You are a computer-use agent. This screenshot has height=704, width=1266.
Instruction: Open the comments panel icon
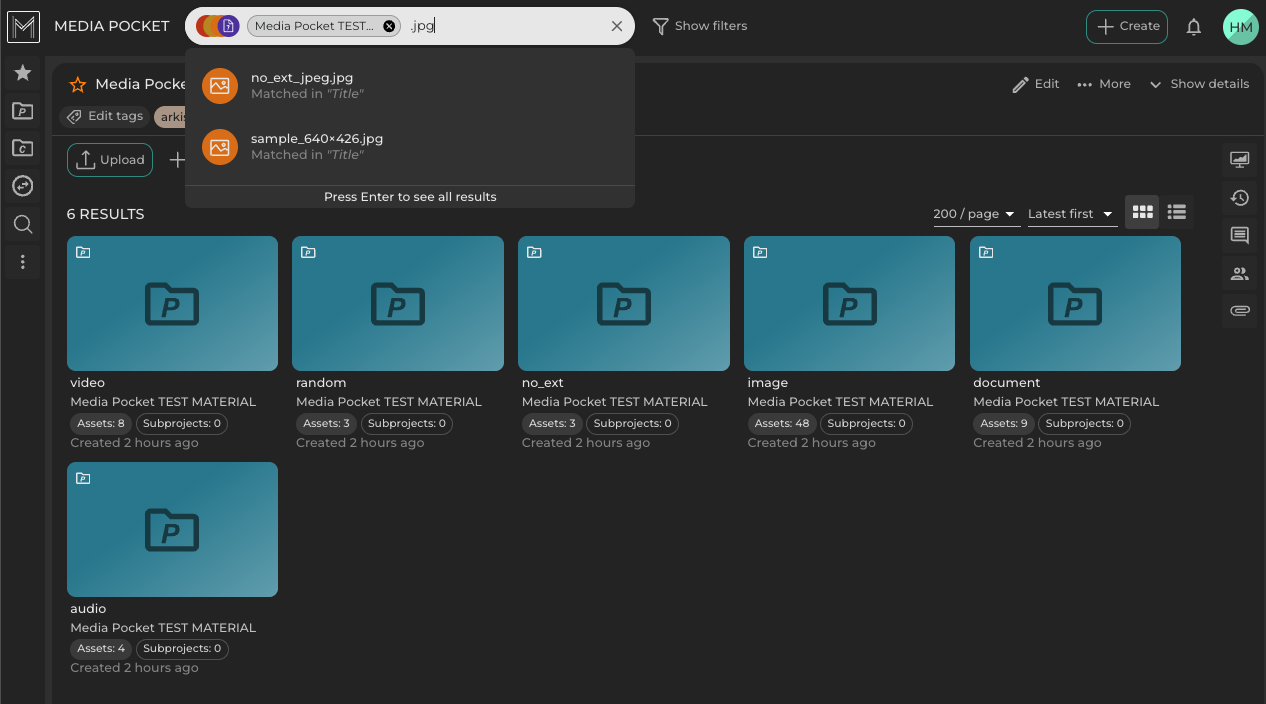(1240, 235)
